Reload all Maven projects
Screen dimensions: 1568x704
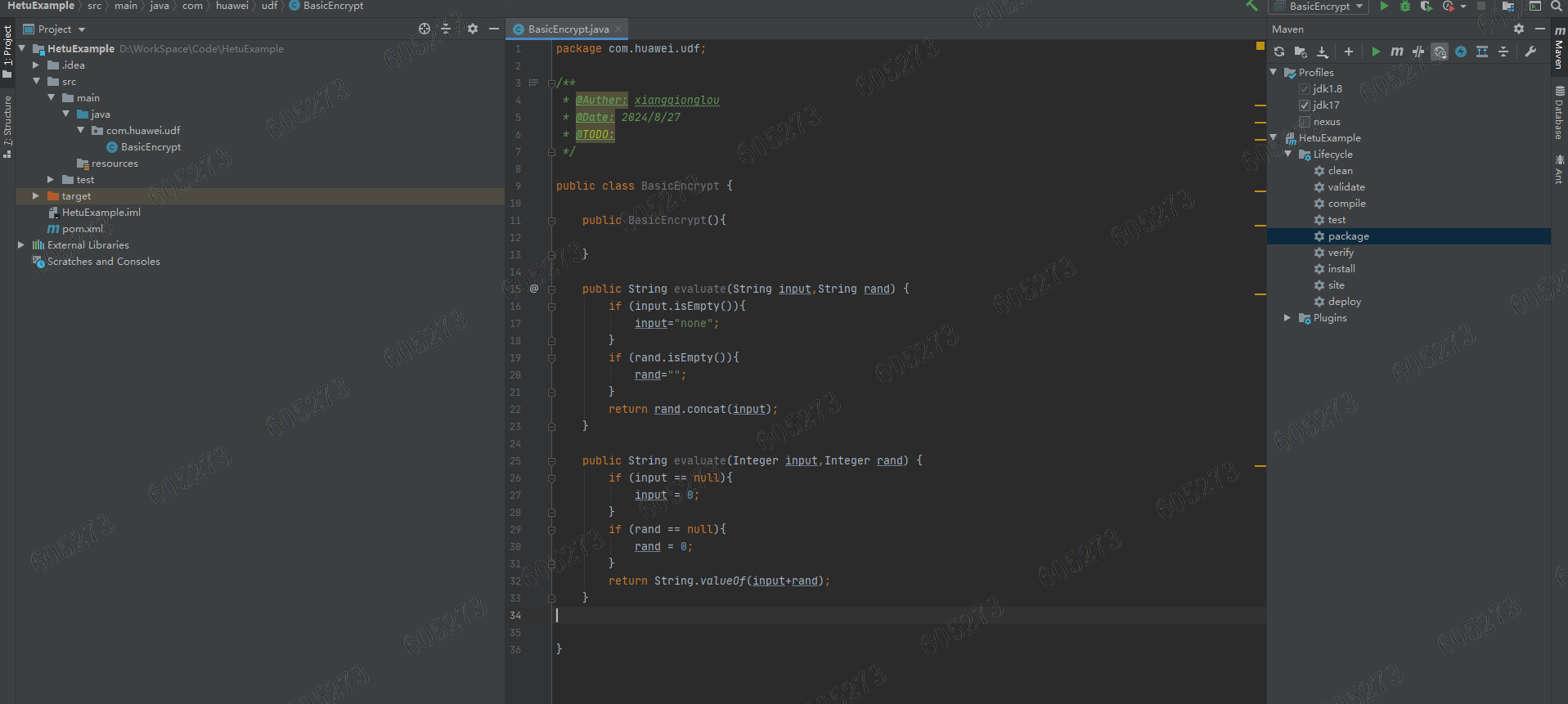1279,52
